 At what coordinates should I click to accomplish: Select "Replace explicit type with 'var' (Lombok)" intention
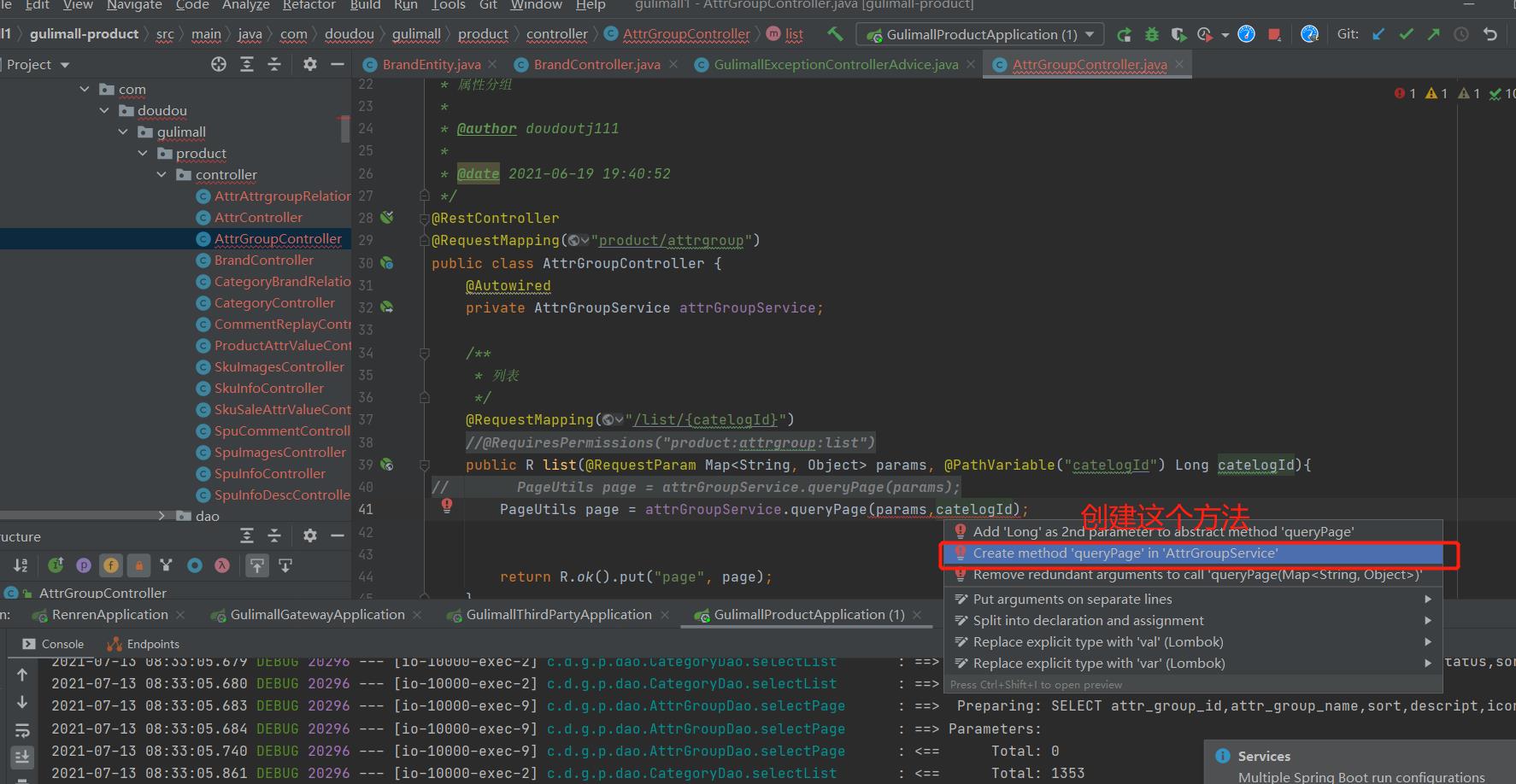1192,663
